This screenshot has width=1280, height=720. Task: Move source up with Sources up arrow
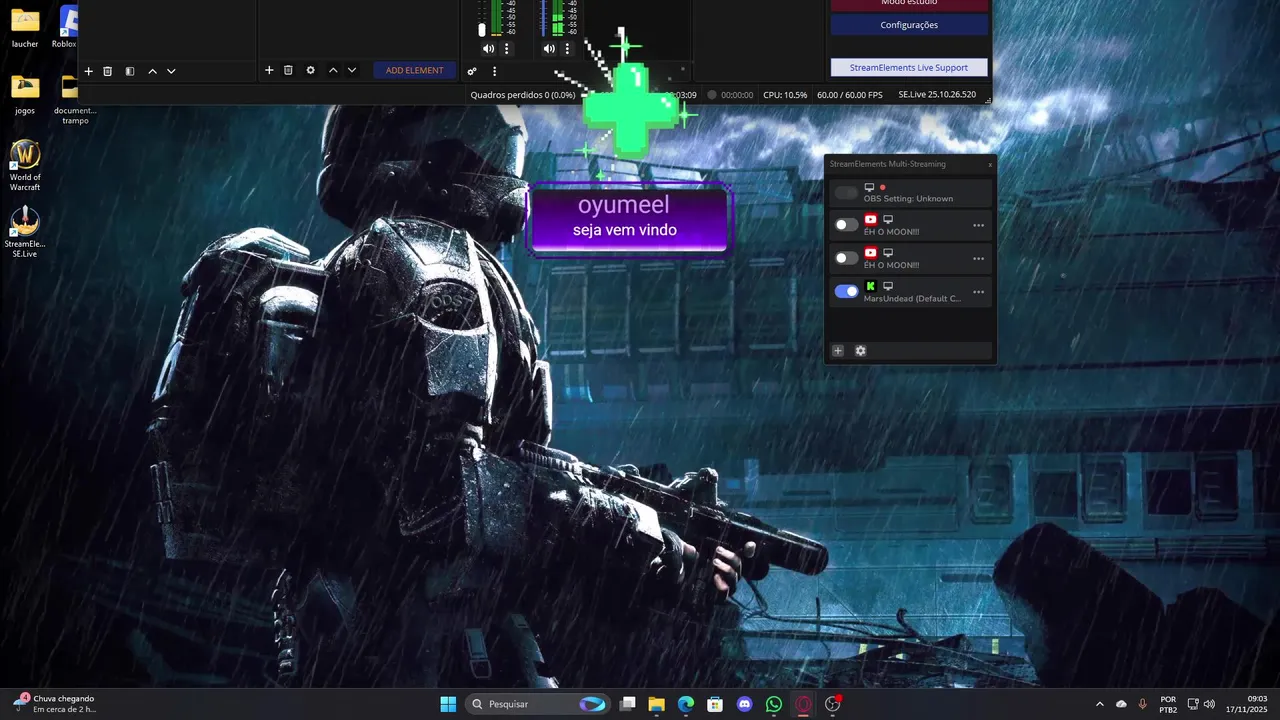333,70
